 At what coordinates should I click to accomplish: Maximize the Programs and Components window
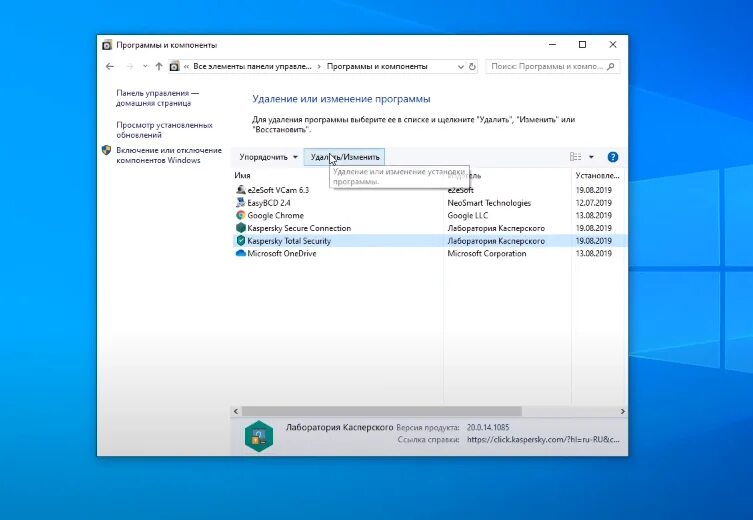pyautogui.click(x=582, y=45)
